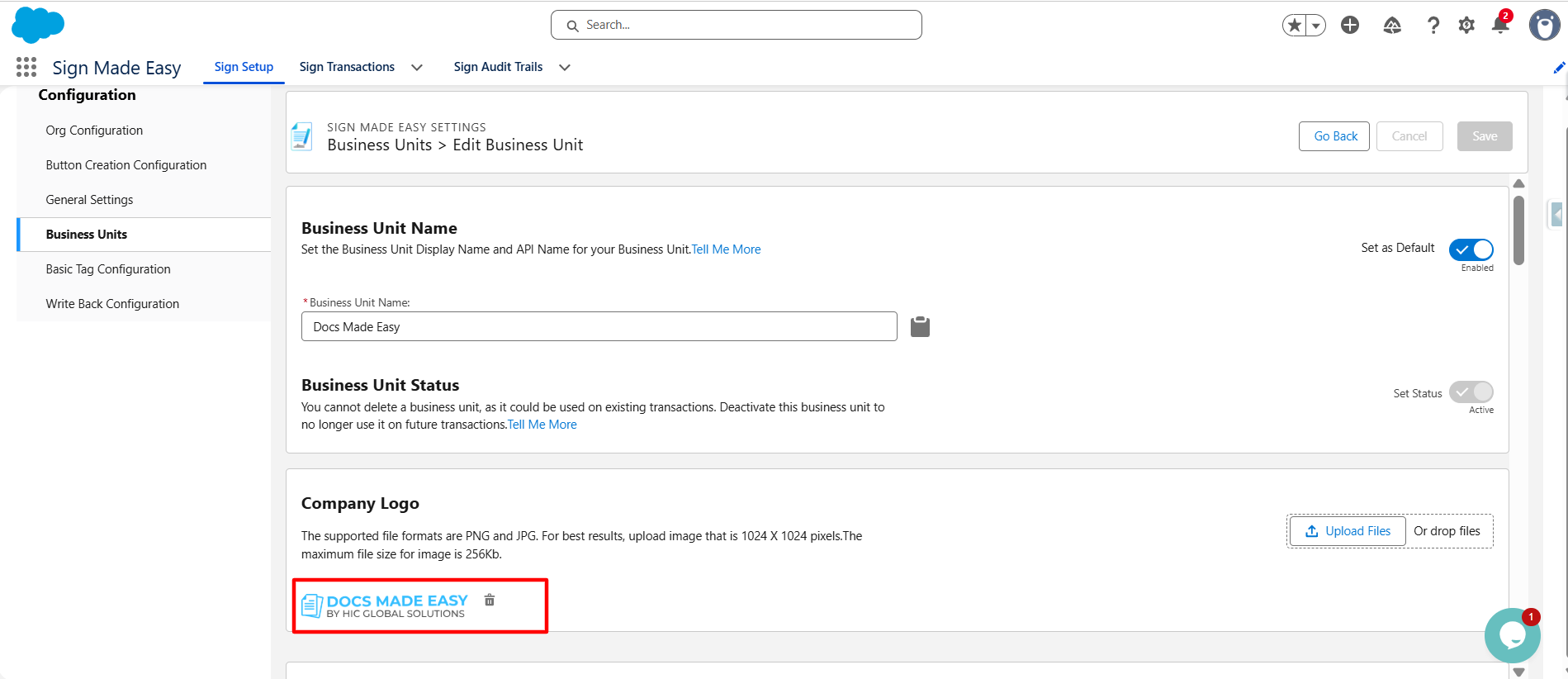
Task: Open the chat bubble widget
Action: pyautogui.click(x=1512, y=635)
